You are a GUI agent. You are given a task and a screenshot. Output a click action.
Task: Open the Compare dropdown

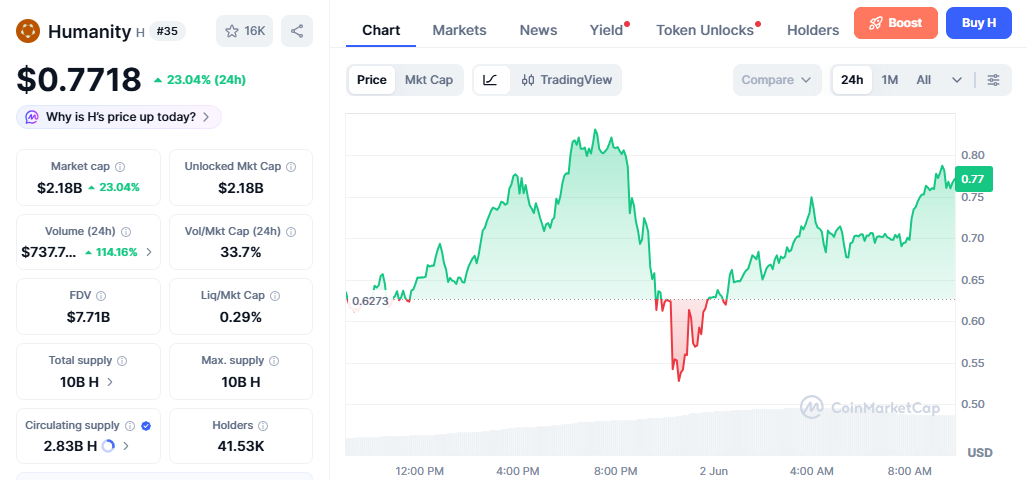tap(777, 80)
